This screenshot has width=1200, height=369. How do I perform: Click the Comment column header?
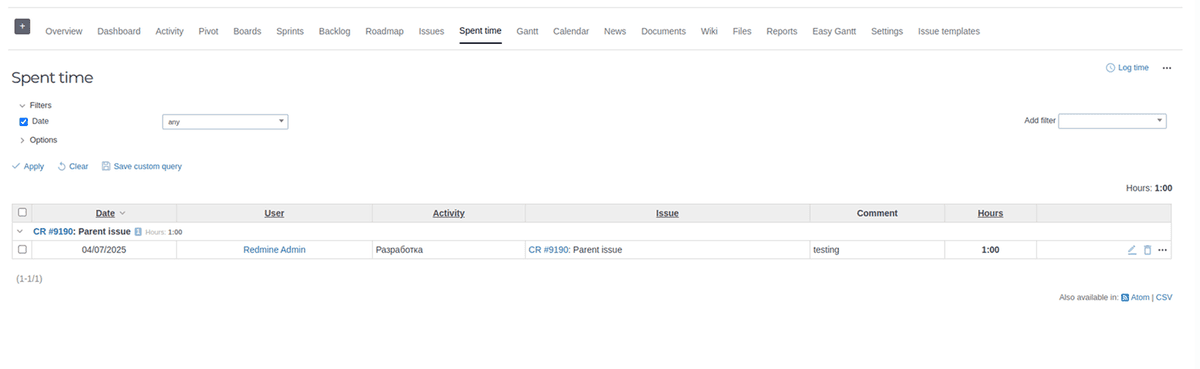877,213
